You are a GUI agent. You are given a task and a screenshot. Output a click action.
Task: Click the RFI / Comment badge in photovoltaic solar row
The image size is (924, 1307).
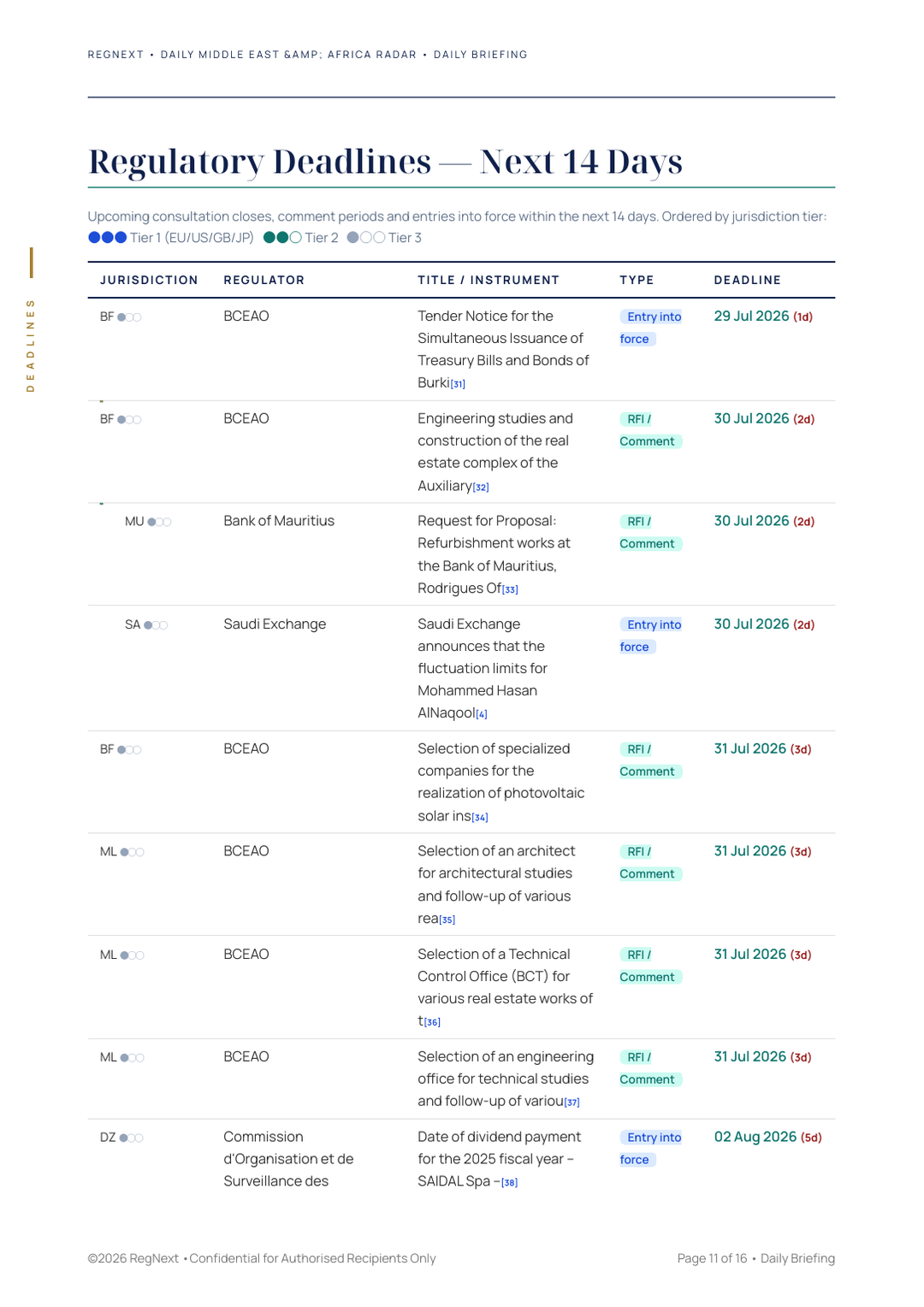650,760
